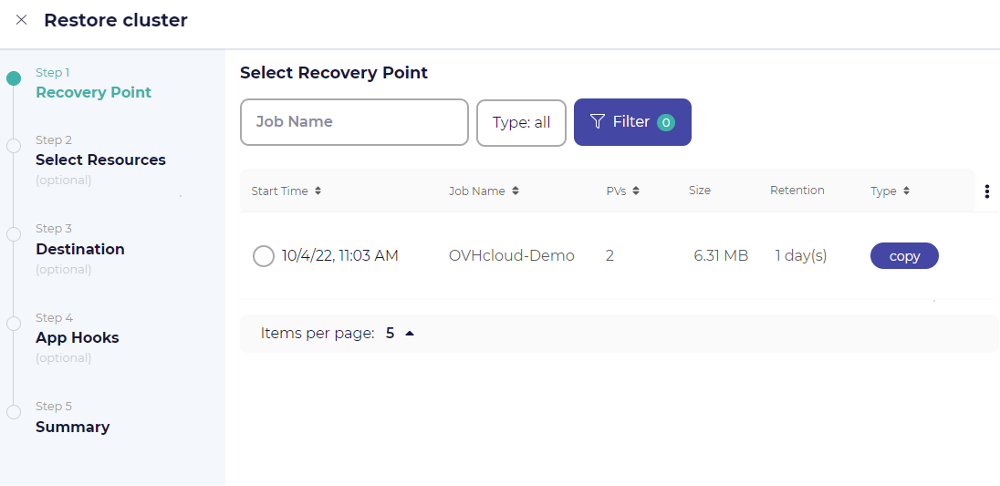The image size is (1000, 486).
Task: Close the Restore cluster dialog
Action: [21, 20]
